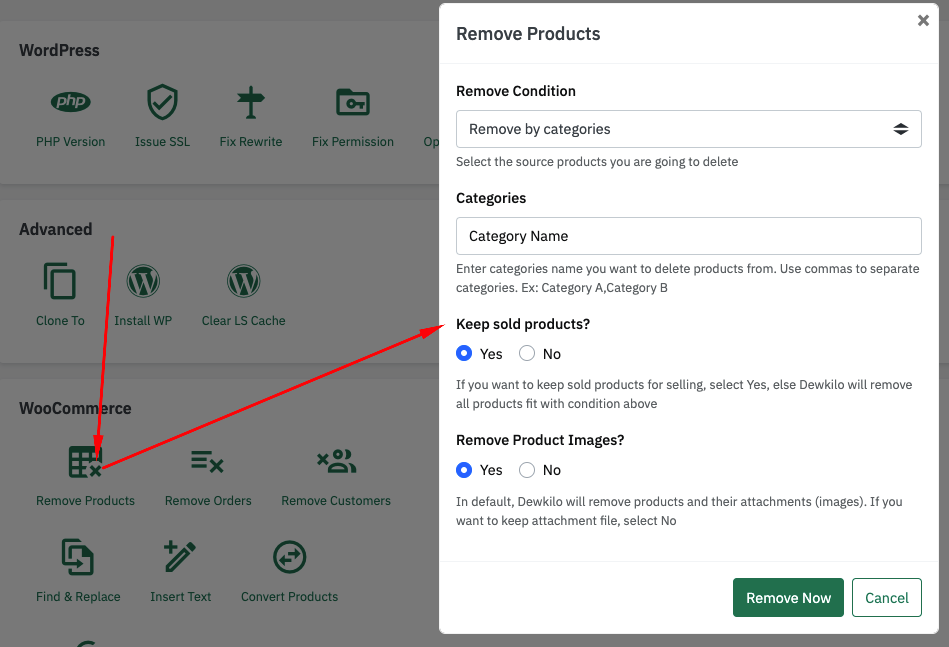Launch the Install WP WordPress icon
The height and width of the screenshot is (647, 949).
[x=143, y=281]
